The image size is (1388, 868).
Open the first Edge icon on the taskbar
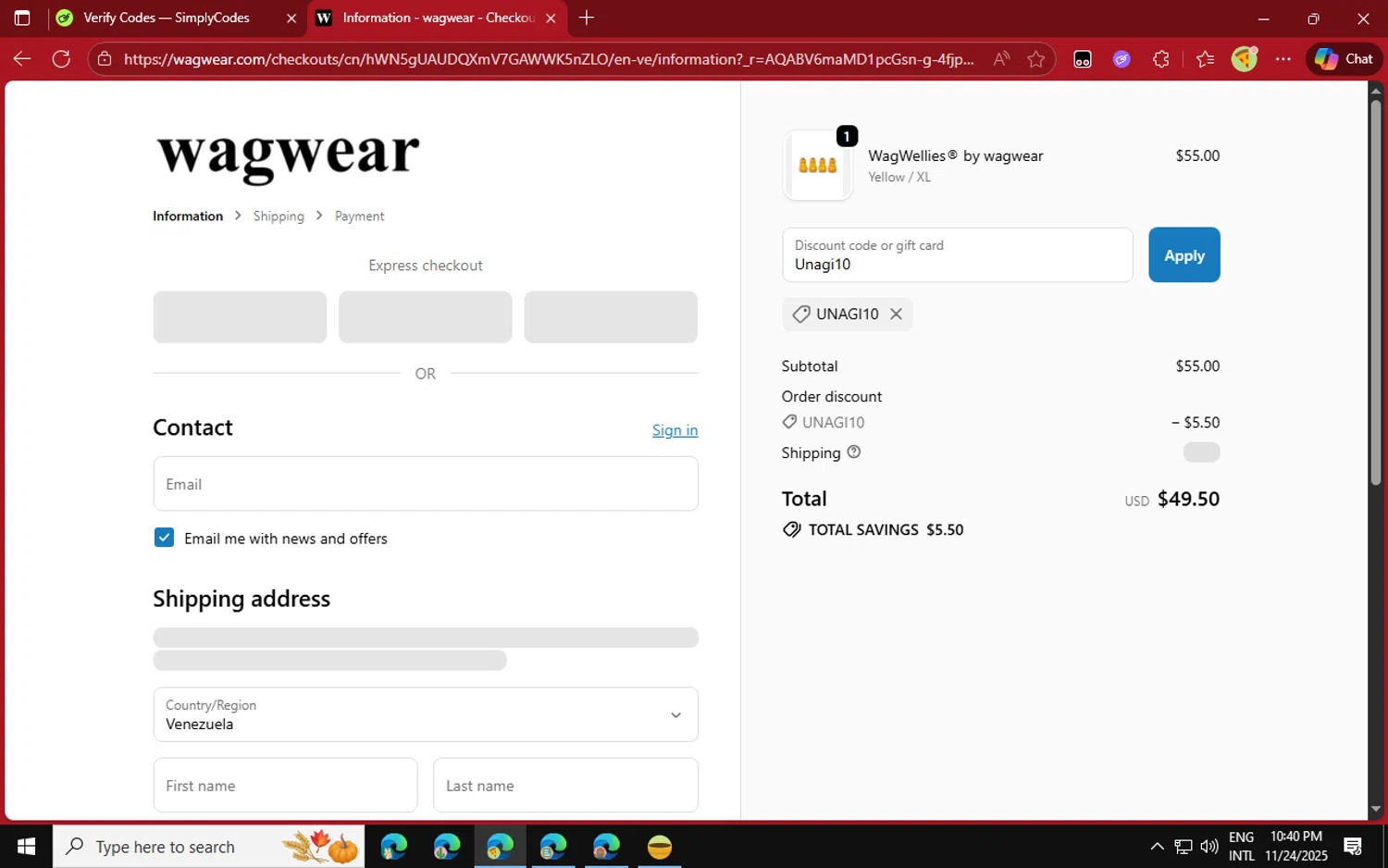(394, 847)
